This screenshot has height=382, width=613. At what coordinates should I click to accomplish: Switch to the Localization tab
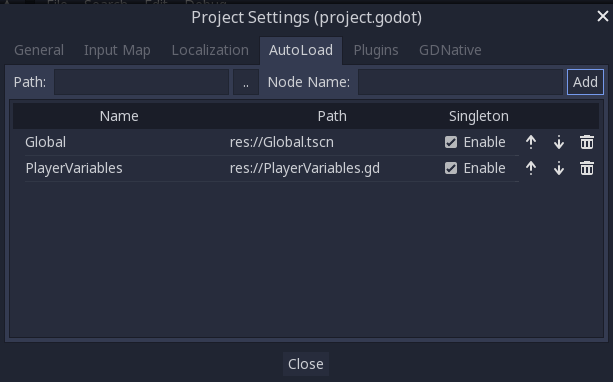pyautogui.click(x=210, y=50)
